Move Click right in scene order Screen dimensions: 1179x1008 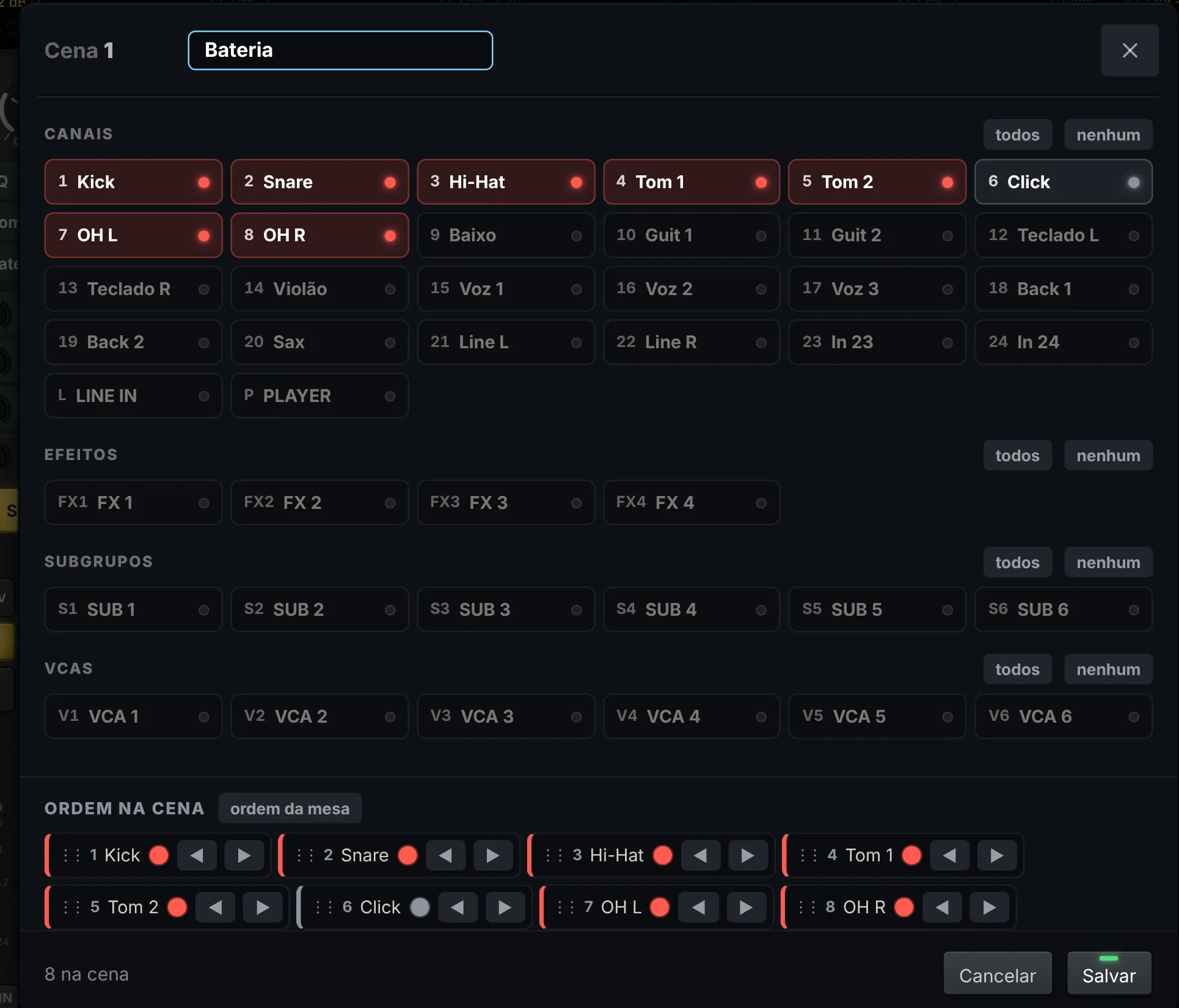point(505,907)
